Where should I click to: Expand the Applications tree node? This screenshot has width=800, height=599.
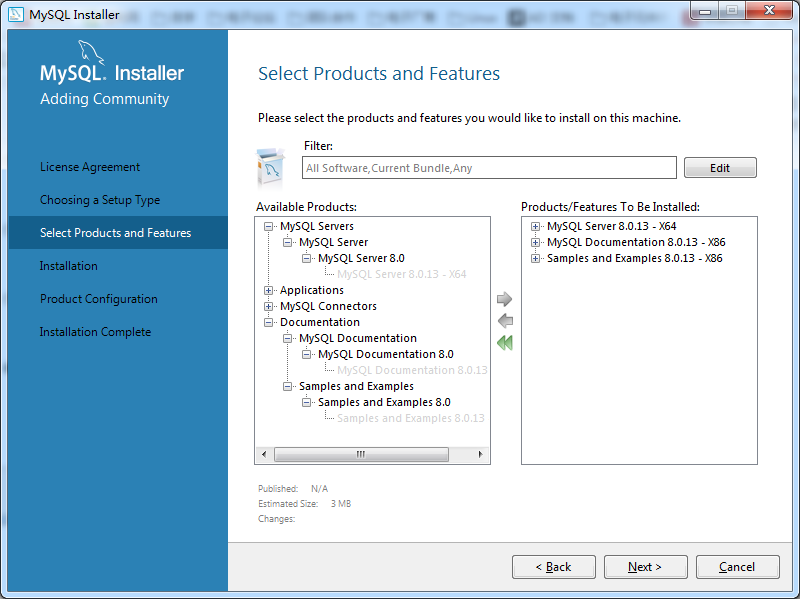pyautogui.click(x=268, y=290)
